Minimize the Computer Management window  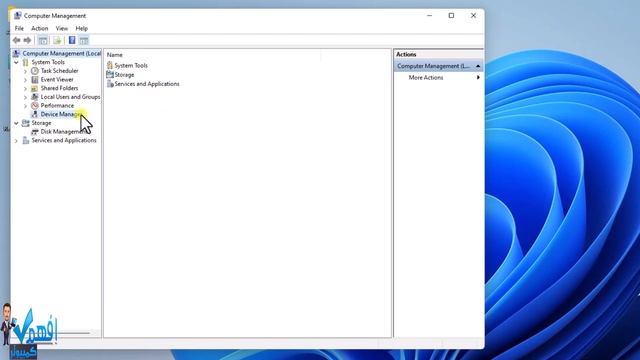(x=429, y=16)
